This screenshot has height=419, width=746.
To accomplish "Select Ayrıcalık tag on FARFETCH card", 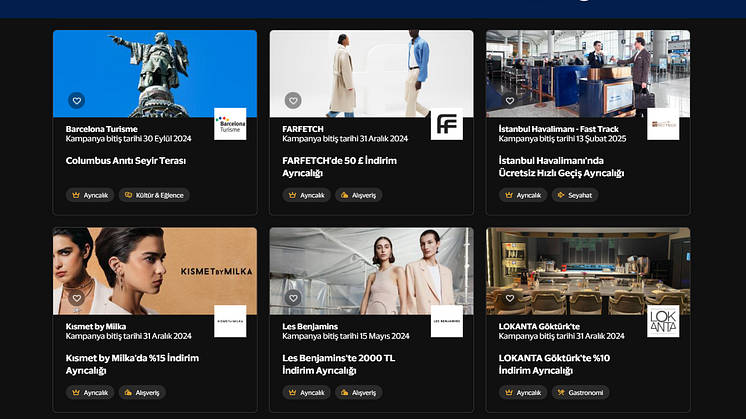I will pyautogui.click(x=306, y=195).
